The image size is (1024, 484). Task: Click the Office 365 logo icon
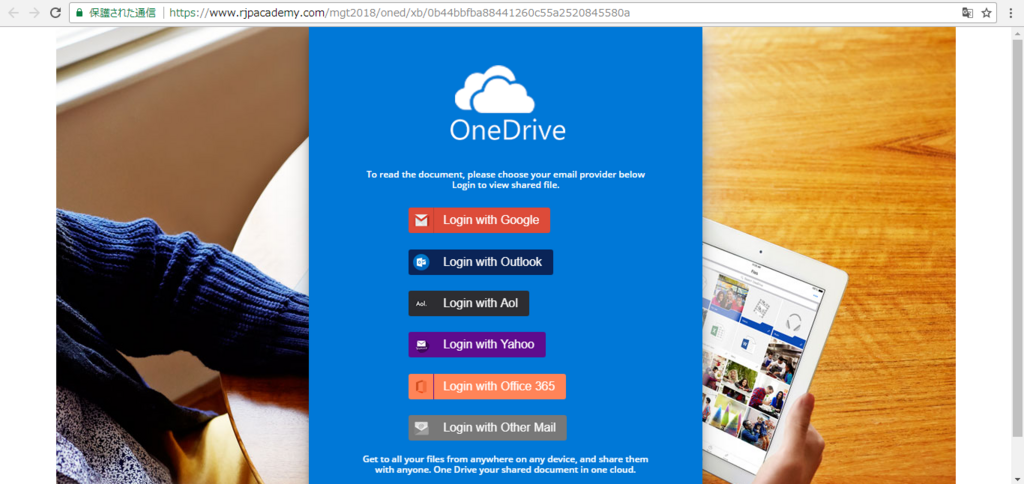click(x=421, y=386)
